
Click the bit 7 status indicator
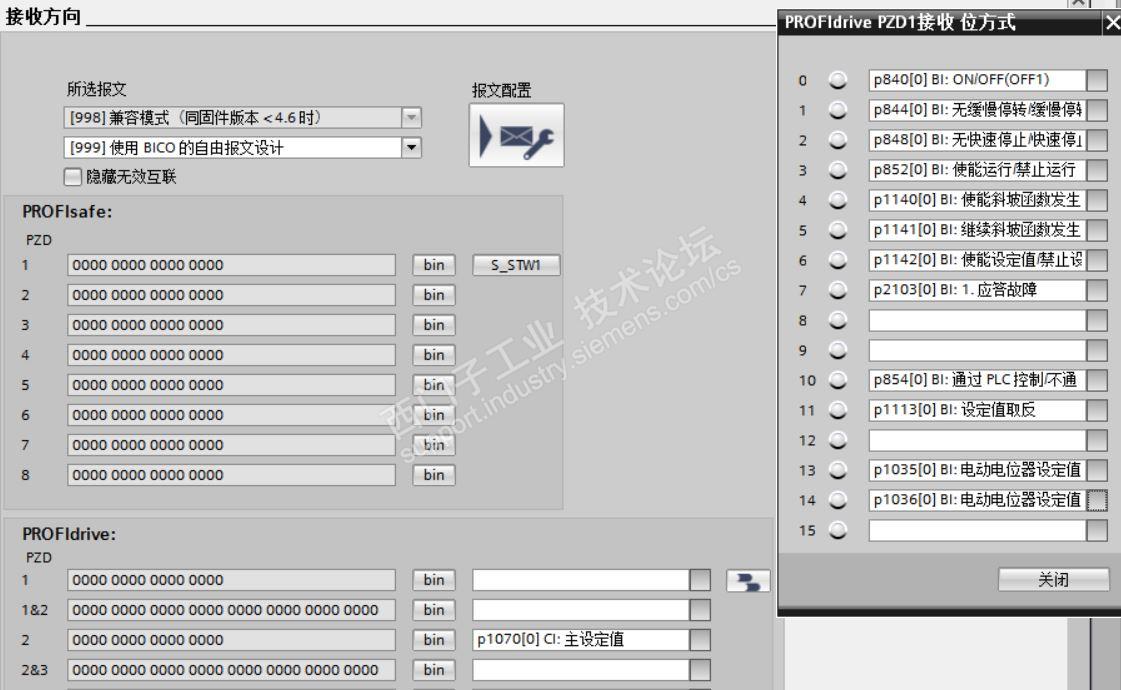click(x=837, y=290)
